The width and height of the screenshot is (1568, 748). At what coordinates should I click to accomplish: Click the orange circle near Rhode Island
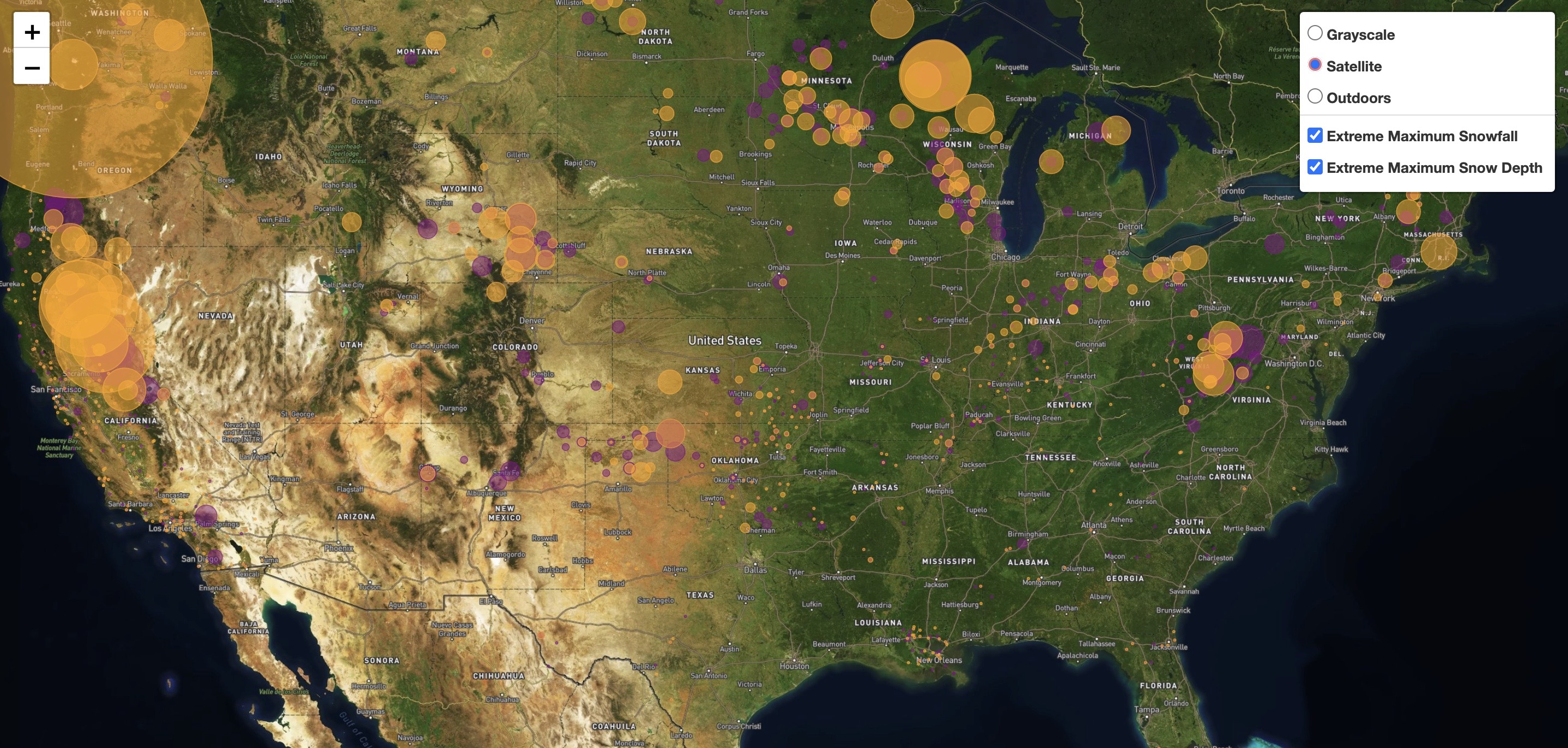click(x=1439, y=251)
